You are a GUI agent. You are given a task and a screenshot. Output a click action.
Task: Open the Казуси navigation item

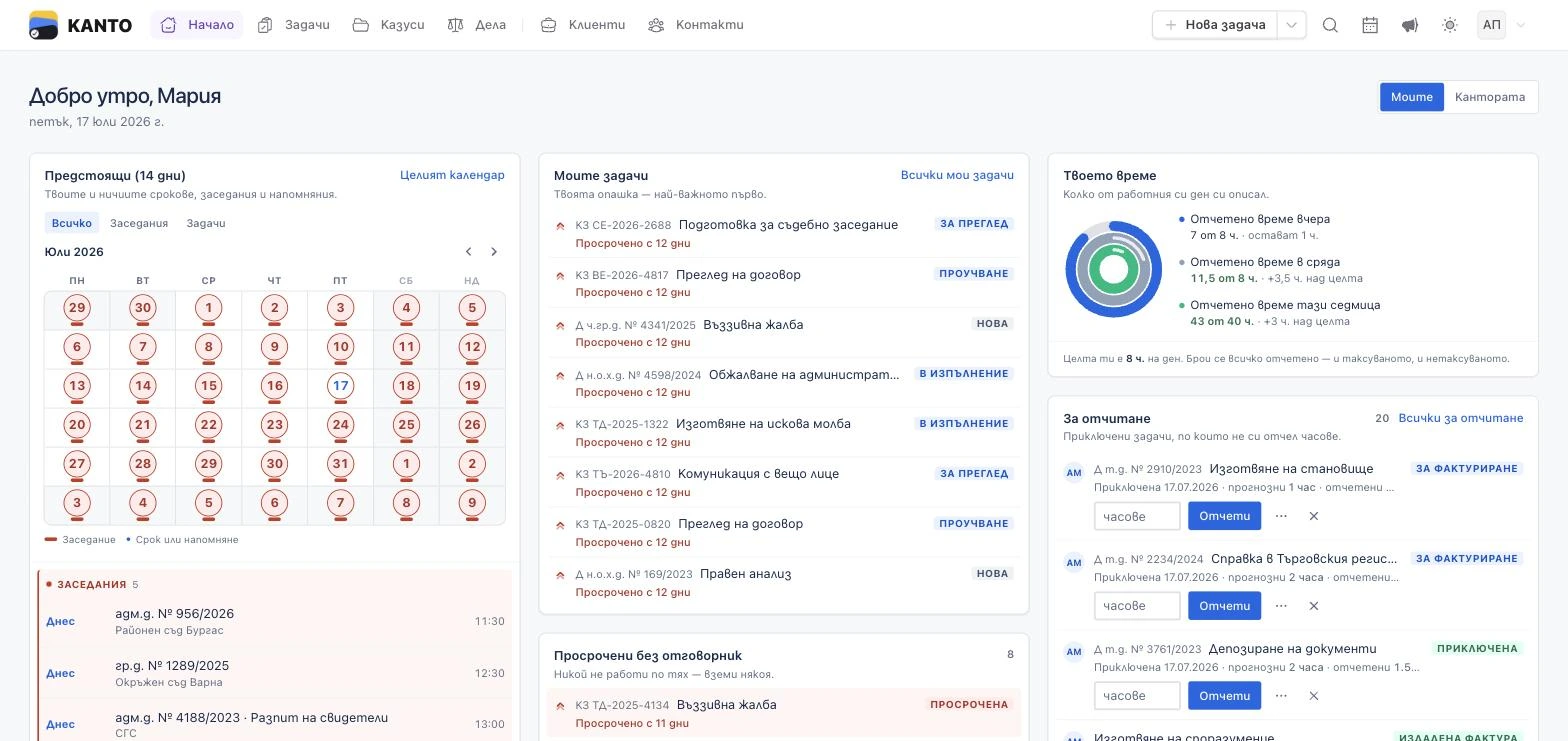388,25
